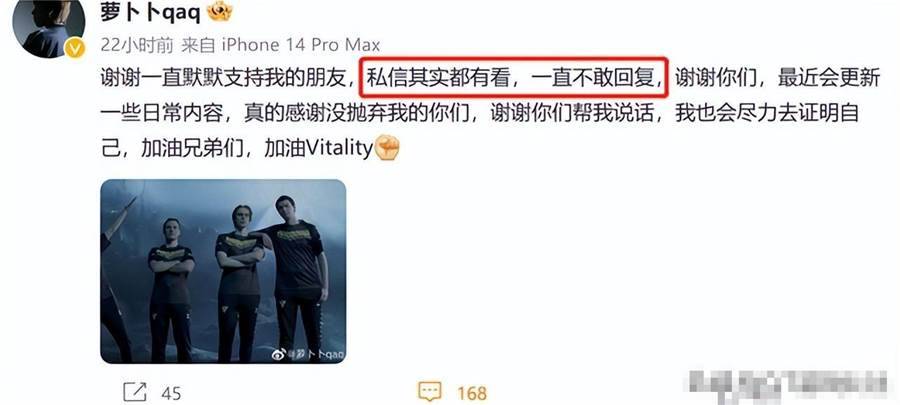This screenshot has height=405, width=900.
Task: Open comments via the speech bubble icon
Action: point(429,392)
